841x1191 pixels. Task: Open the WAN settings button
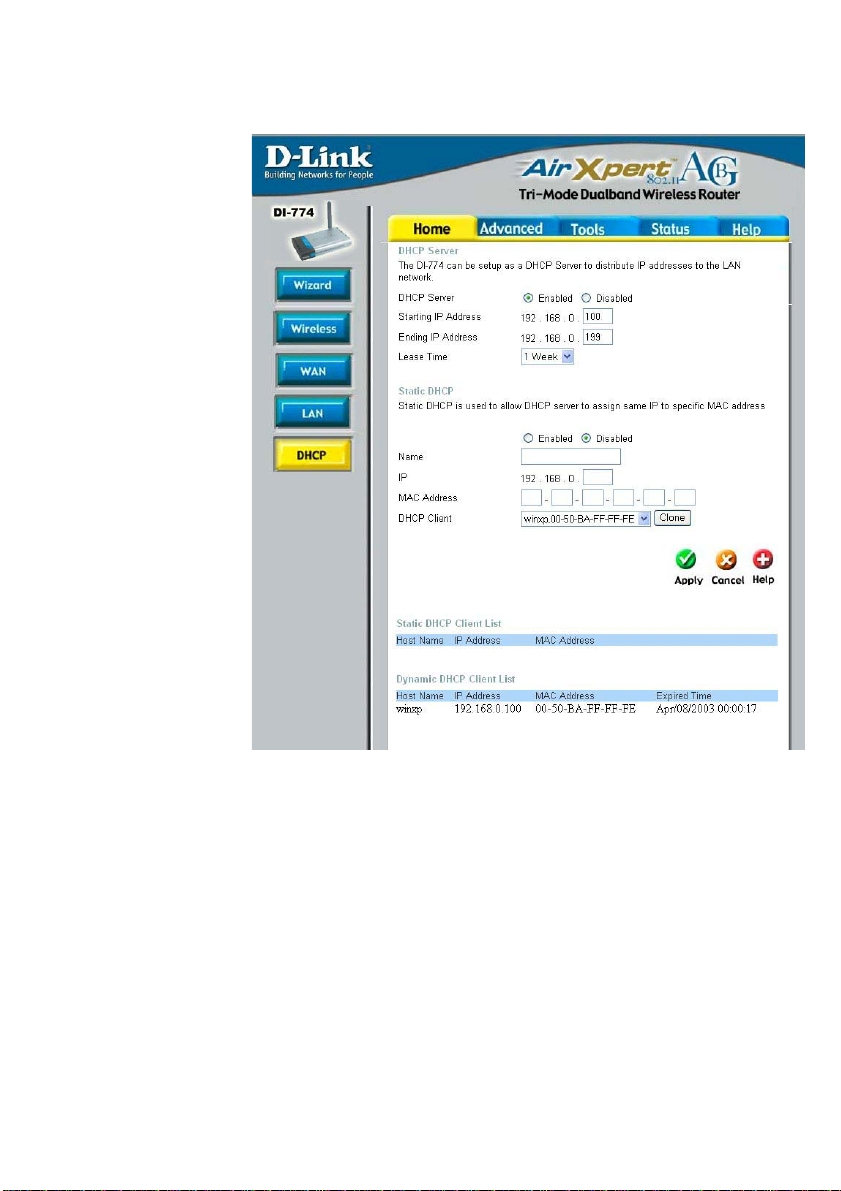pos(313,371)
